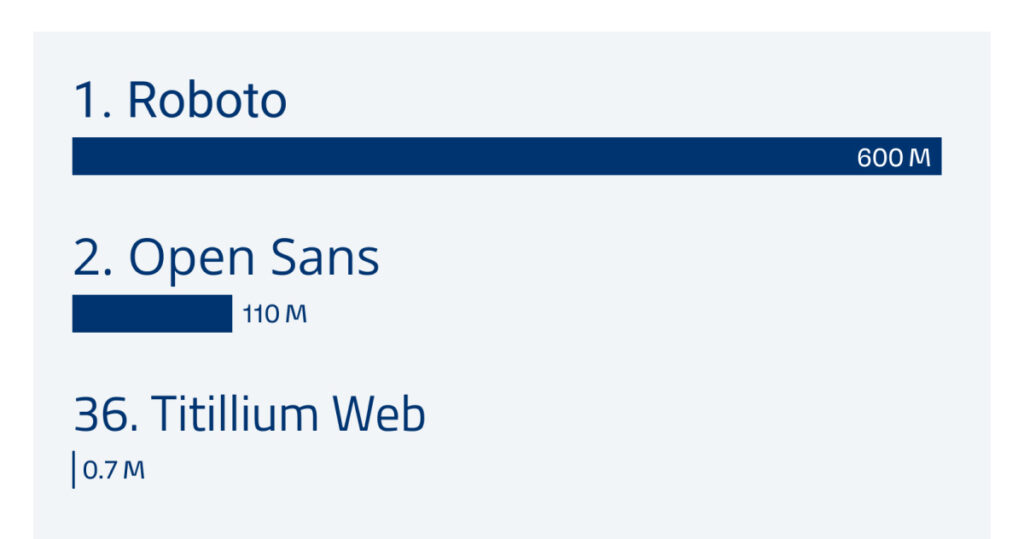This screenshot has width=1024, height=539.
Task: Click the "M" unit after 0.7
Action: coord(134,470)
